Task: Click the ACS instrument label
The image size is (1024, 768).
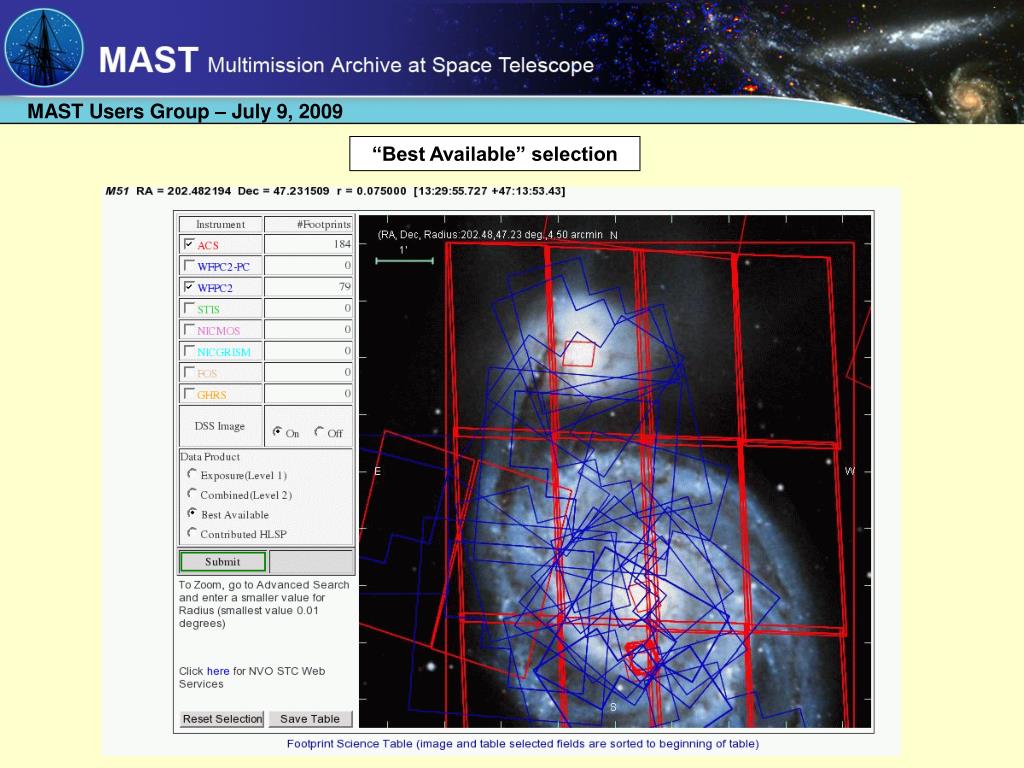Action: click(208, 246)
